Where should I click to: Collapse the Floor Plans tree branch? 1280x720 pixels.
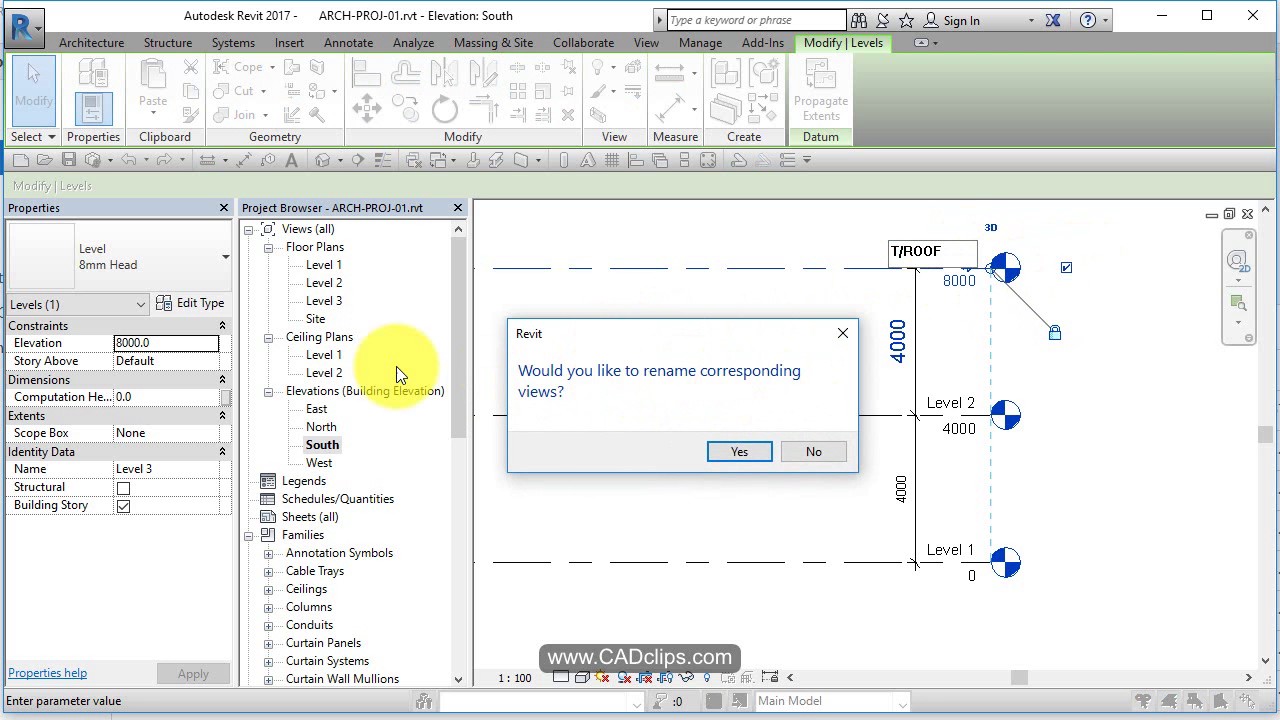pyautogui.click(x=268, y=246)
